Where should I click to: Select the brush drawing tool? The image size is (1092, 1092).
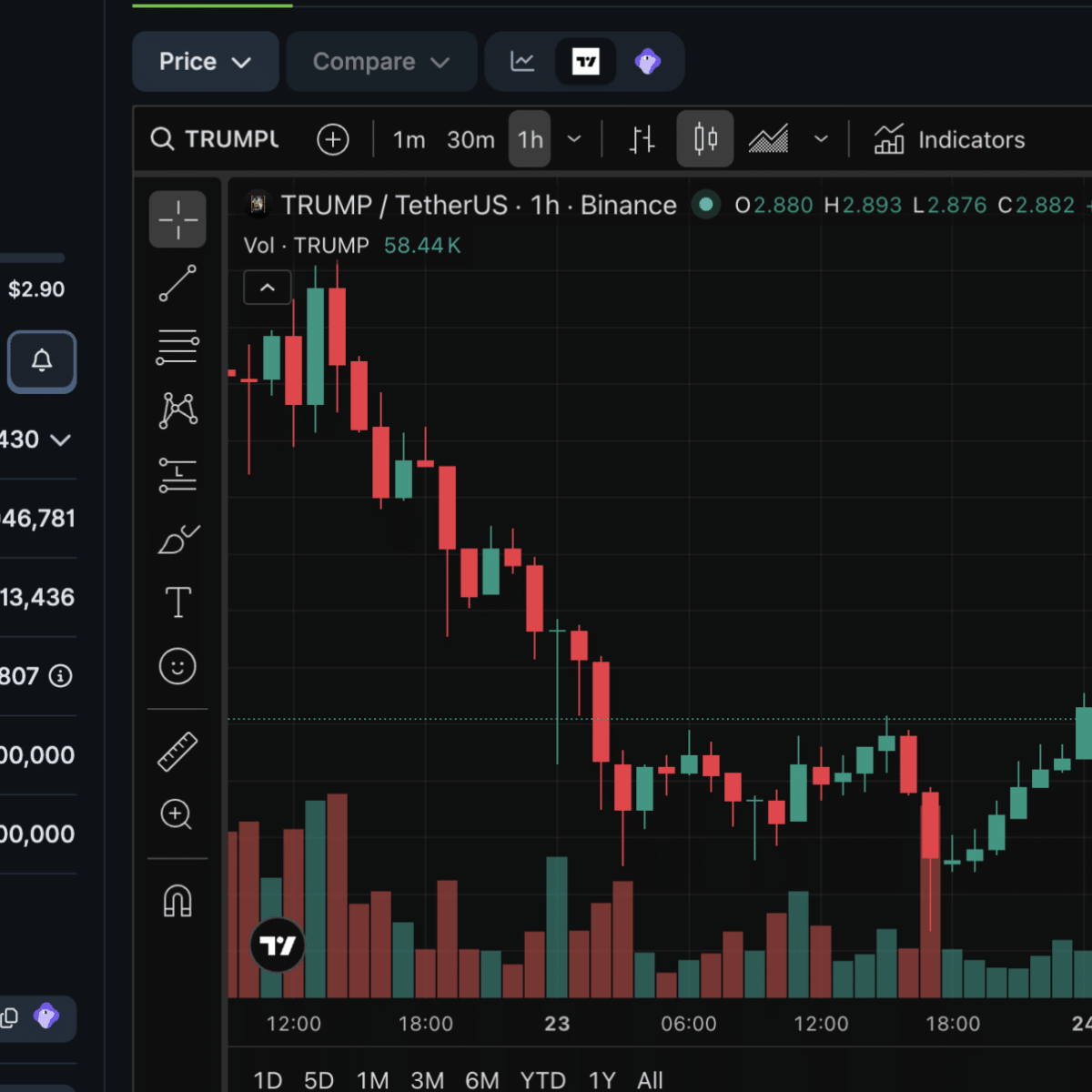pos(177,539)
